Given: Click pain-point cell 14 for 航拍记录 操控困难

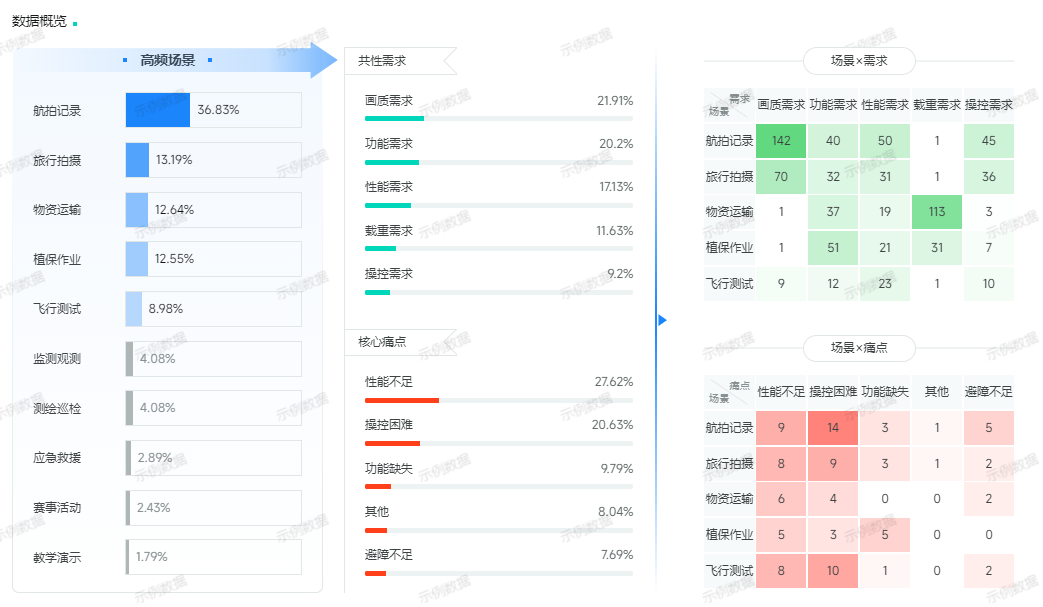Looking at the screenshot, I should (833, 428).
